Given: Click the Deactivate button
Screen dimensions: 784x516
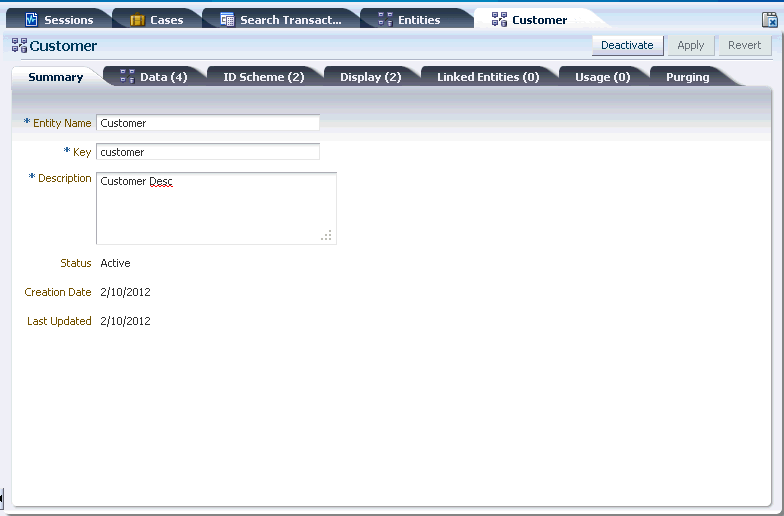Looking at the screenshot, I should point(627,45).
